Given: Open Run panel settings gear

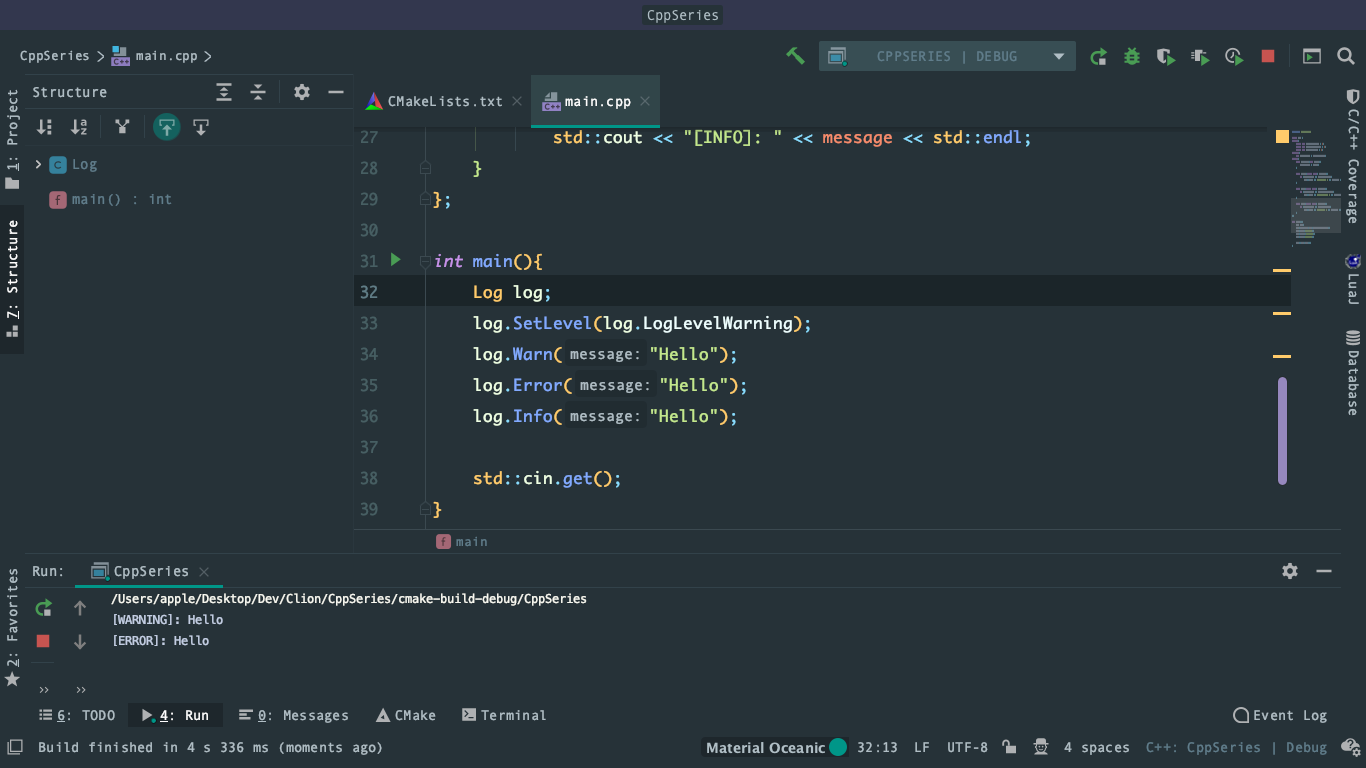Looking at the screenshot, I should pyautogui.click(x=1290, y=571).
